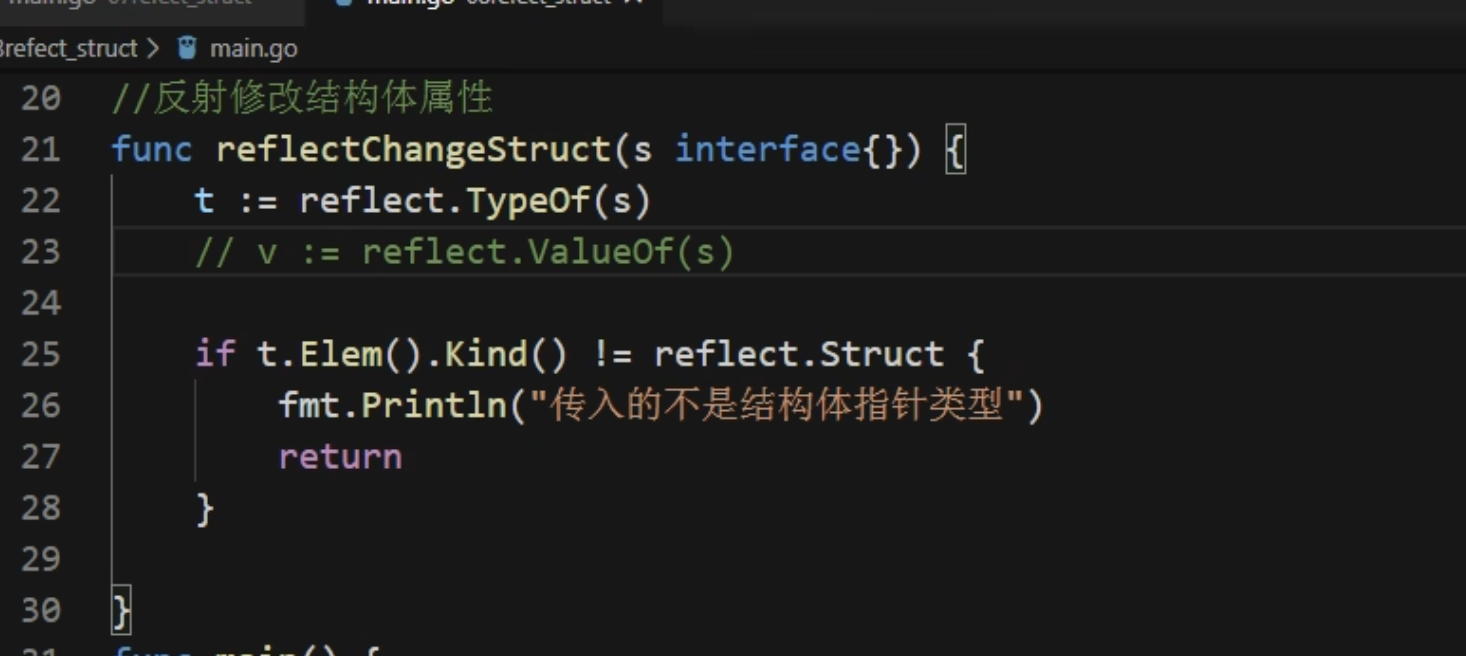Open the refect_struct folder breadcrumb
The image size is (1466, 656).
[x=68, y=48]
